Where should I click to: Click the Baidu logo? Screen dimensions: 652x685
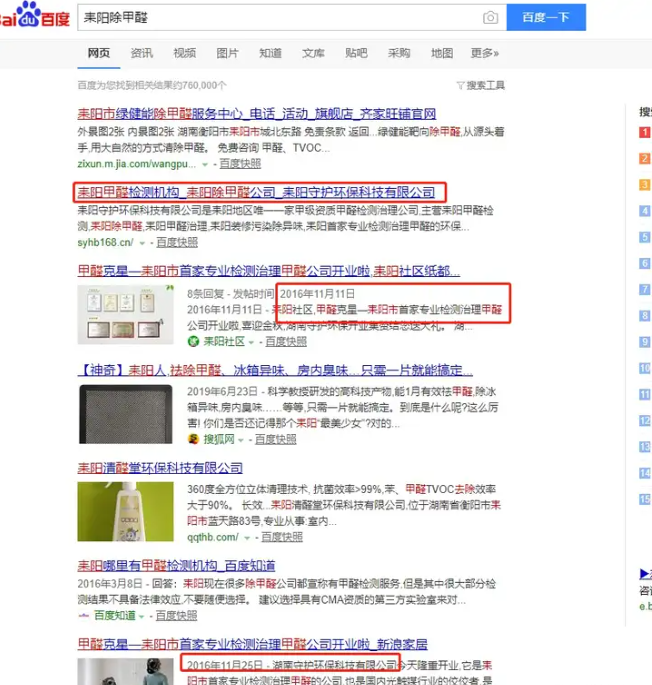pos(35,15)
